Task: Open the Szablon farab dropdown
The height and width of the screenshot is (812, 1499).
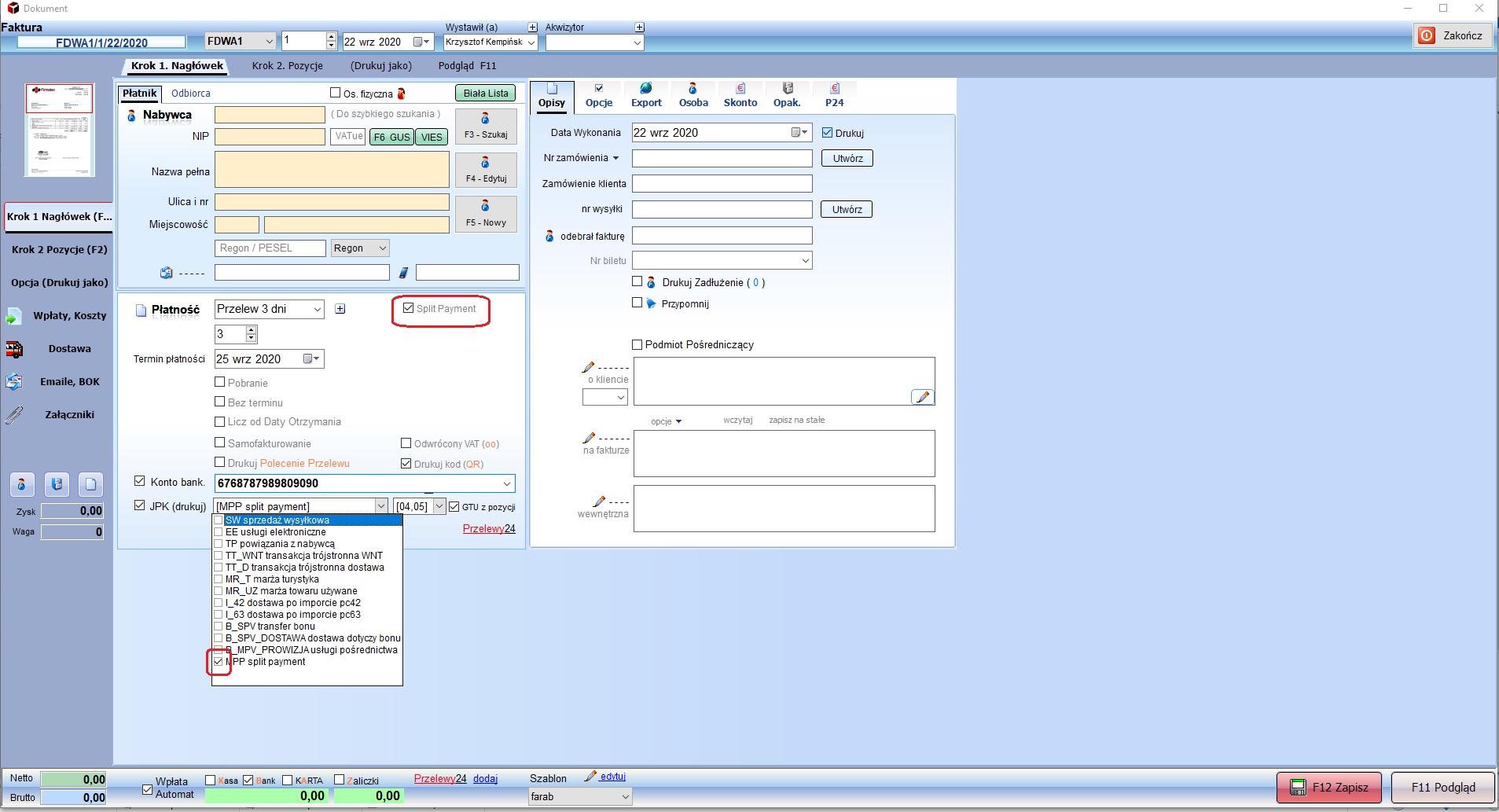Action: point(626,797)
